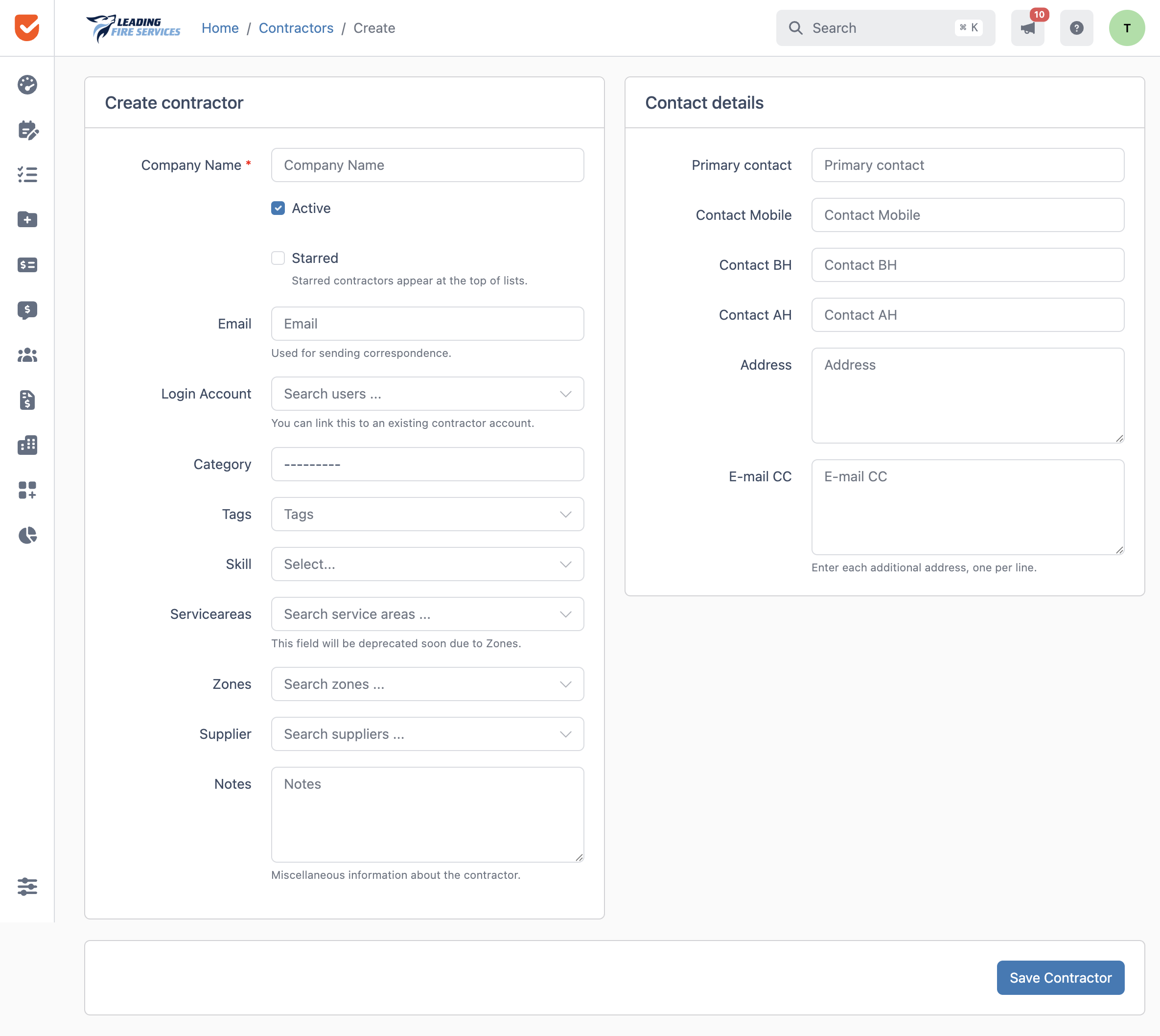The image size is (1160, 1036).
Task: Click into the Contact AH field
Action: click(968, 315)
